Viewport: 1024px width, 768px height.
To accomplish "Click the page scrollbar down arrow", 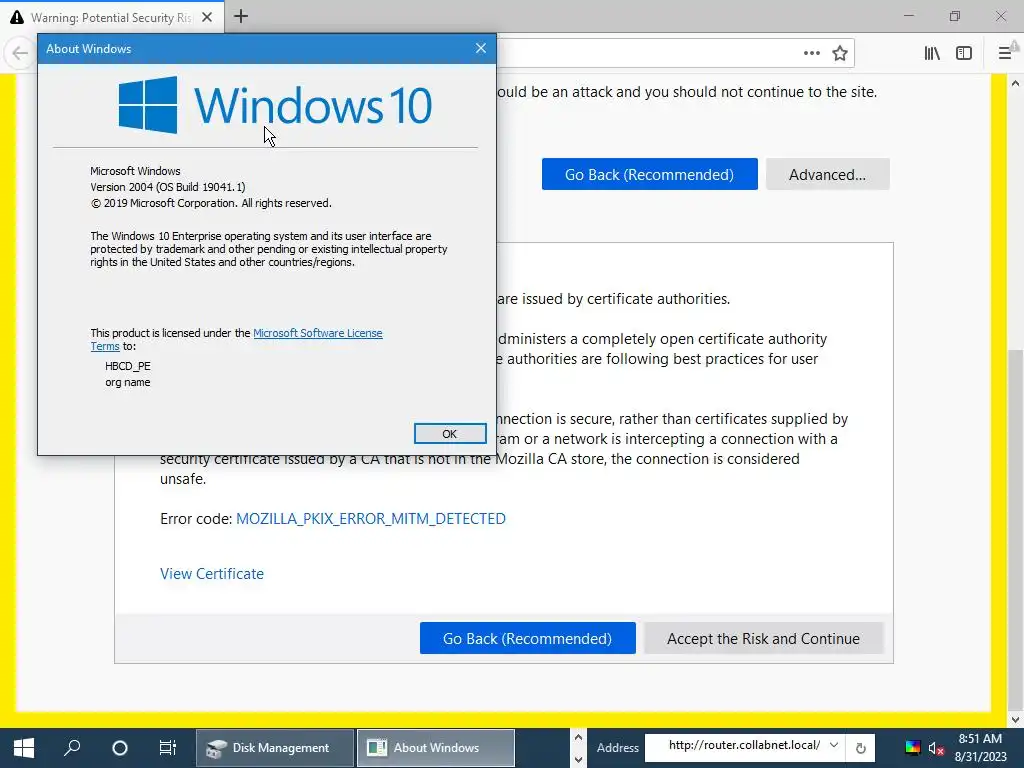I will click(1015, 719).
